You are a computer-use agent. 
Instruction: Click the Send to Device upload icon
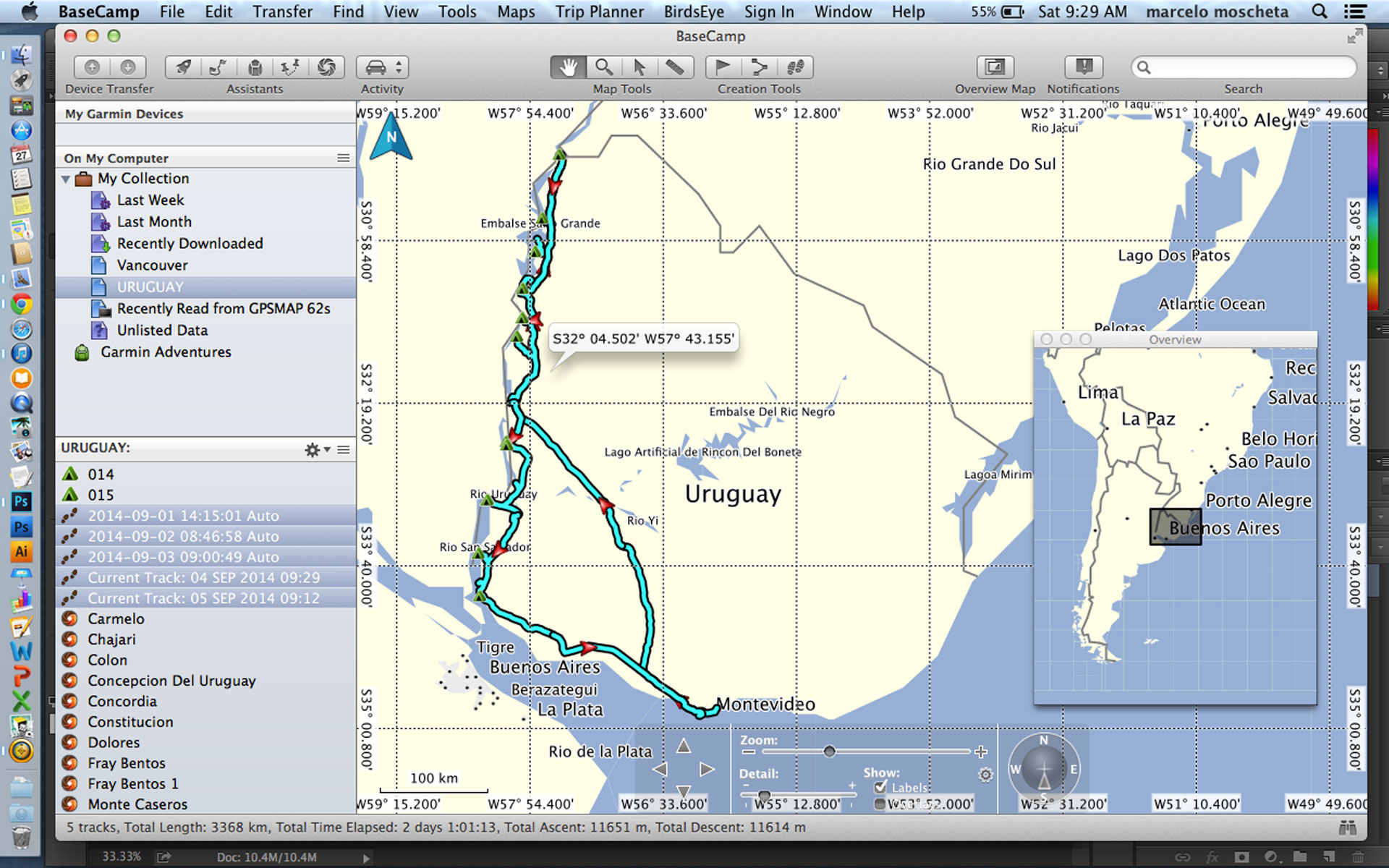[x=92, y=67]
